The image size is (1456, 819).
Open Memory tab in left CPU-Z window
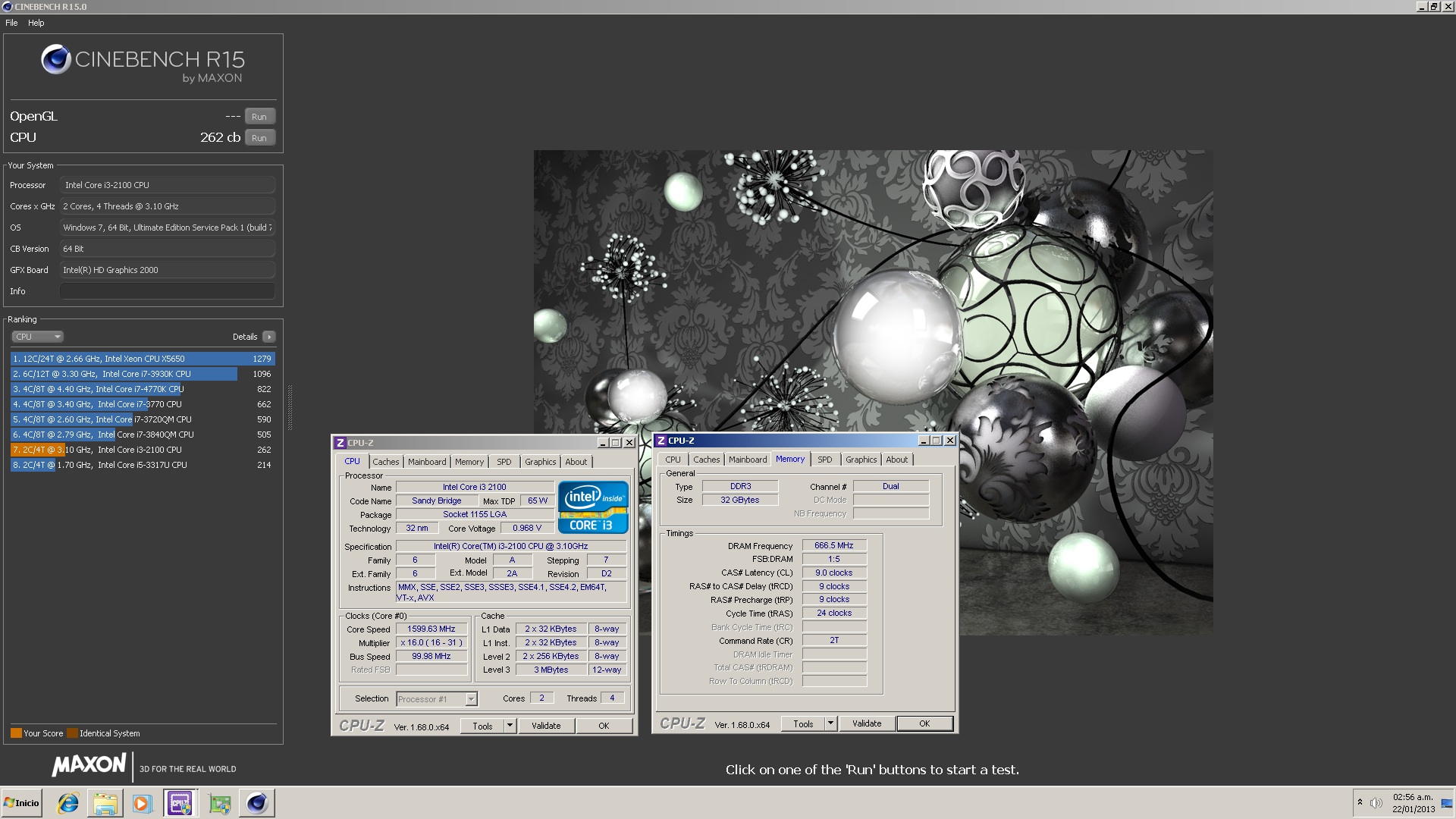coord(469,462)
